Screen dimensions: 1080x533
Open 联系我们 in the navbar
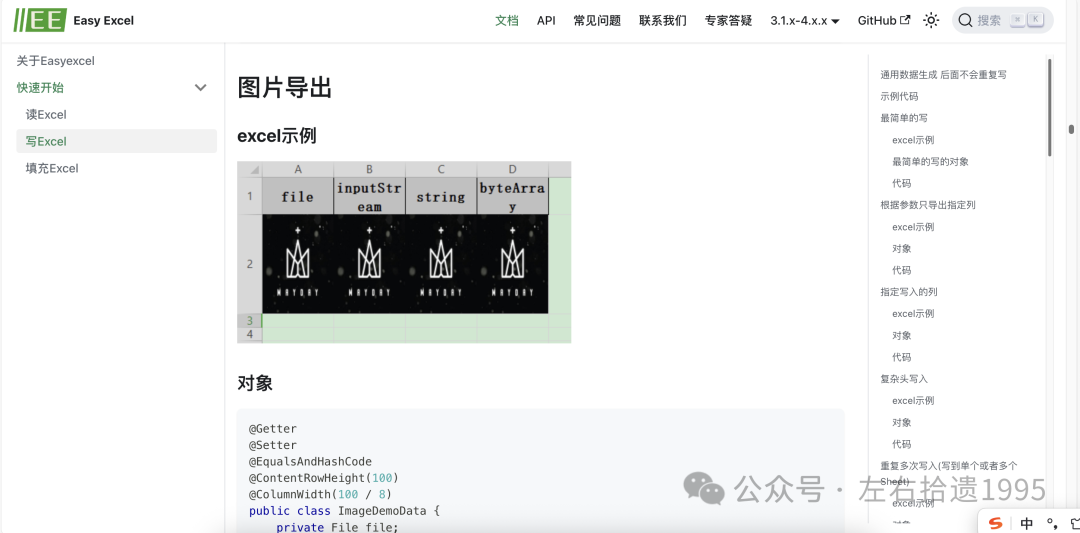pos(663,20)
